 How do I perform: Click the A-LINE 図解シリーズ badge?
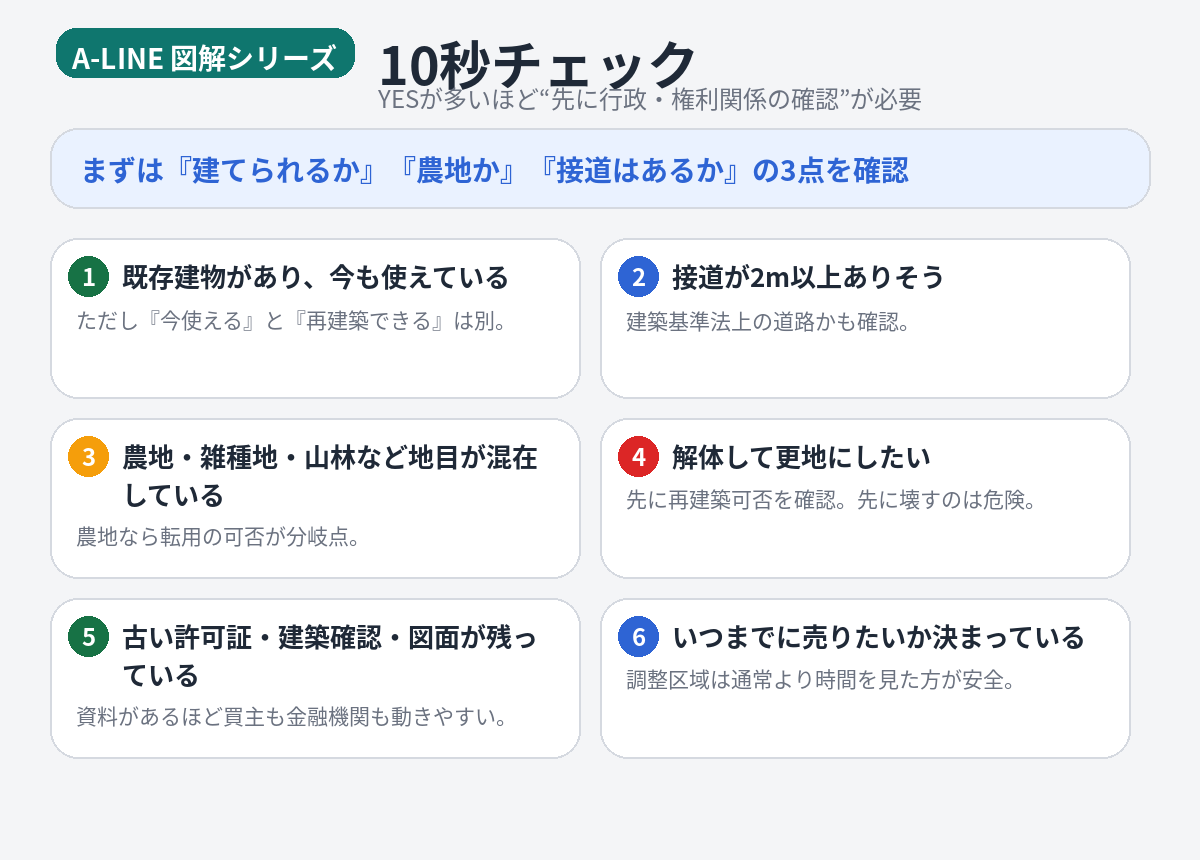pyautogui.click(x=205, y=57)
